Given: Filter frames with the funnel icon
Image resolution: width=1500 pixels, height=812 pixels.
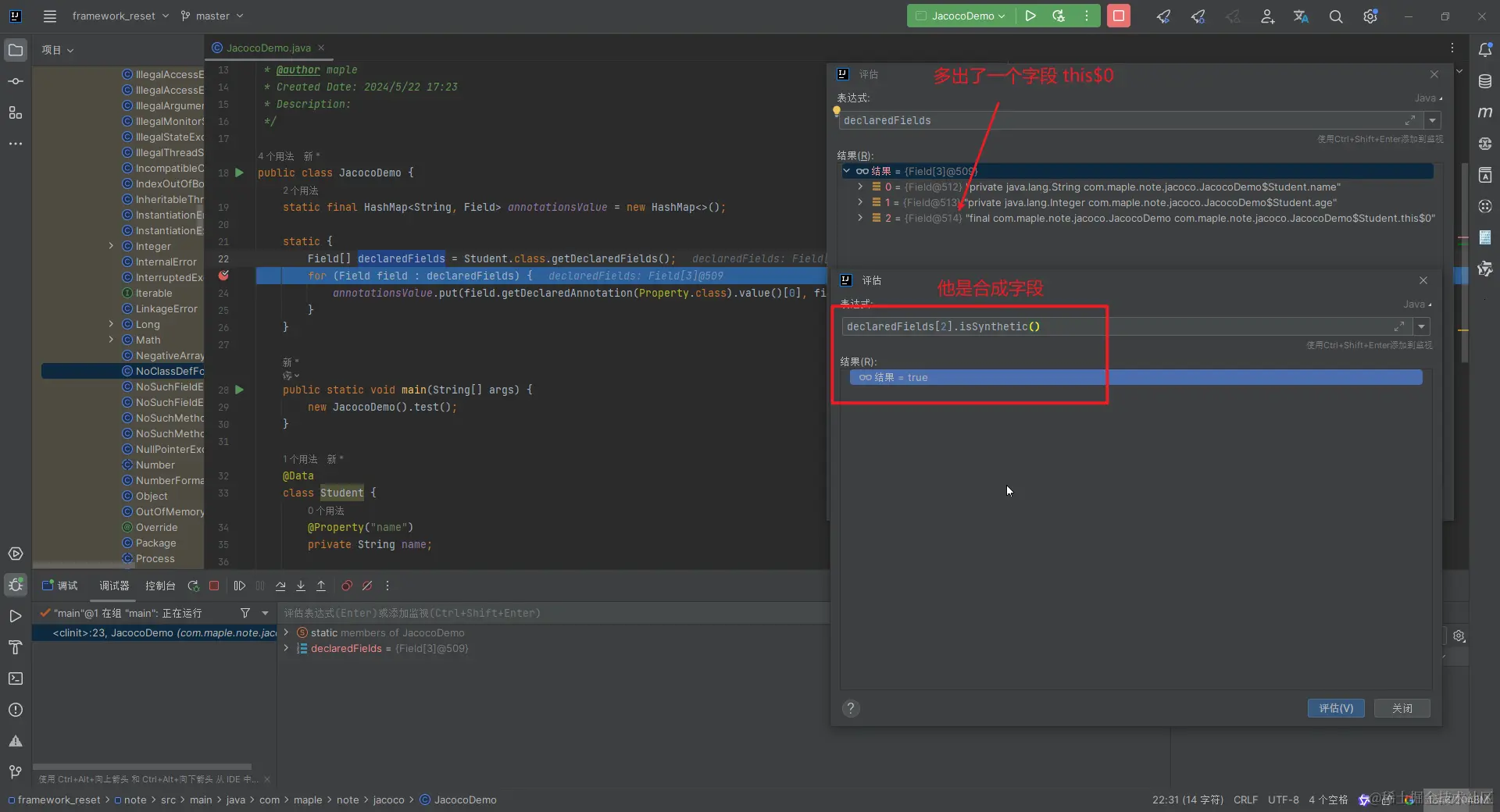Looking at the screenshot, I should [x=245, y=613].
